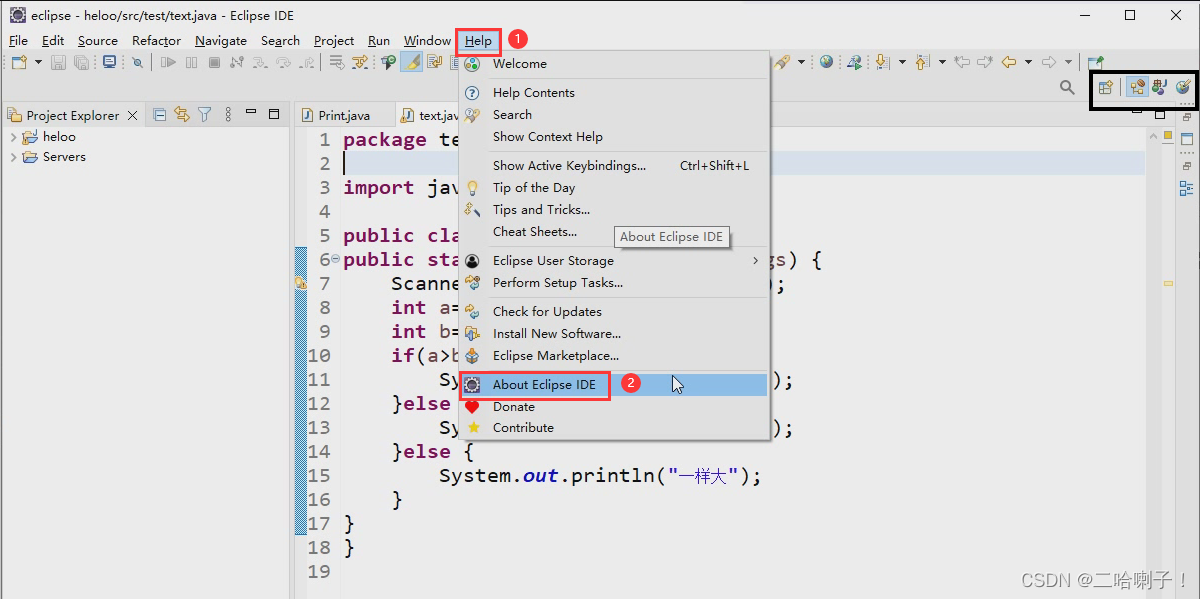The image size is (1200, 599).
Task: Select Show Active Keybindings menu item
Action: click(x=614, y=165)
